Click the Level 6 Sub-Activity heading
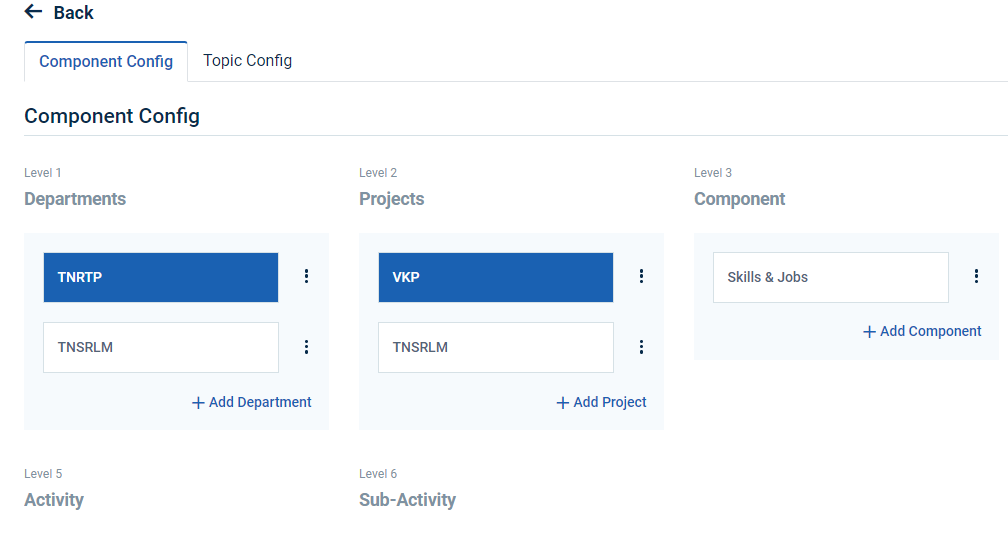 coord(407,500)
